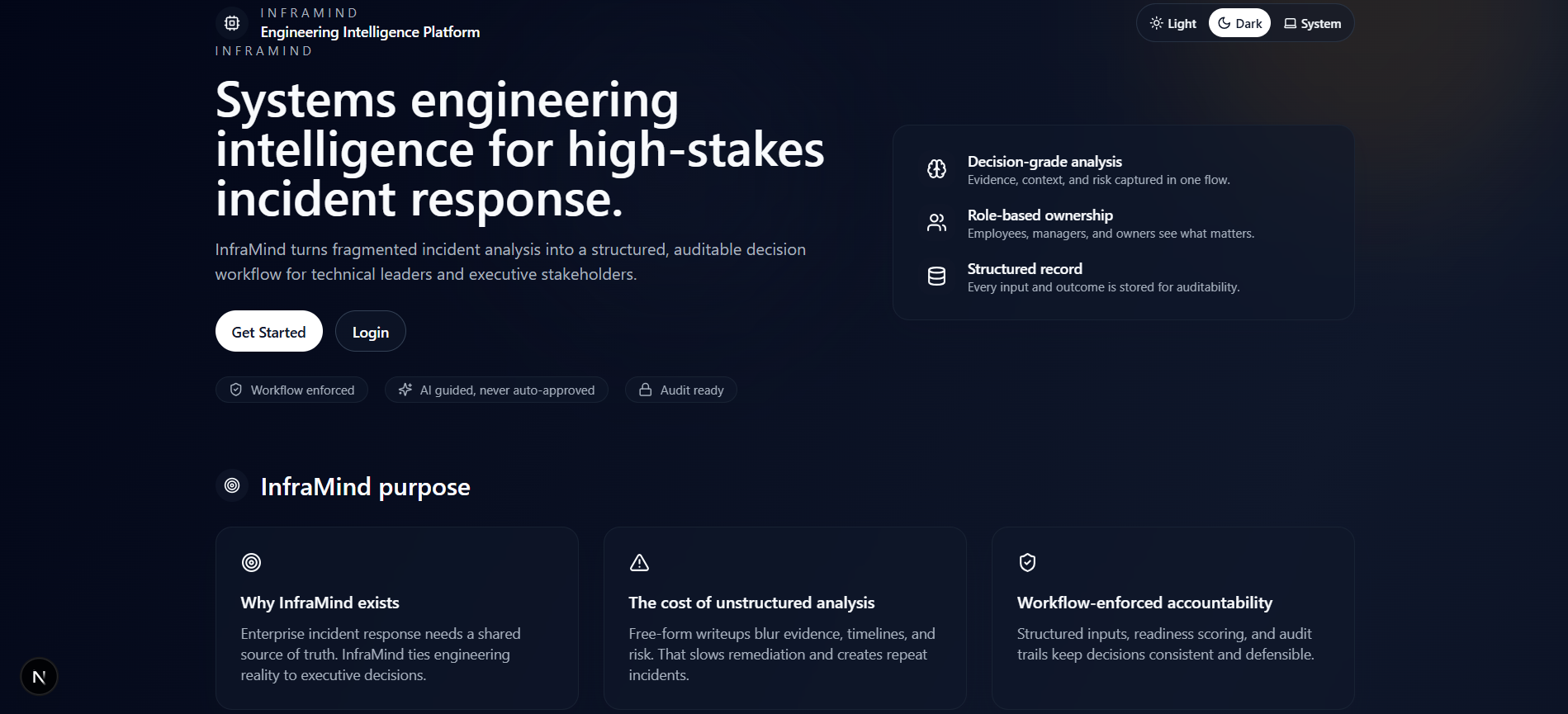This screenshot has width=1568, height=714.
Task: Click the shield icon in Workflow-enforced accountability card
Action: (1027, 562)
